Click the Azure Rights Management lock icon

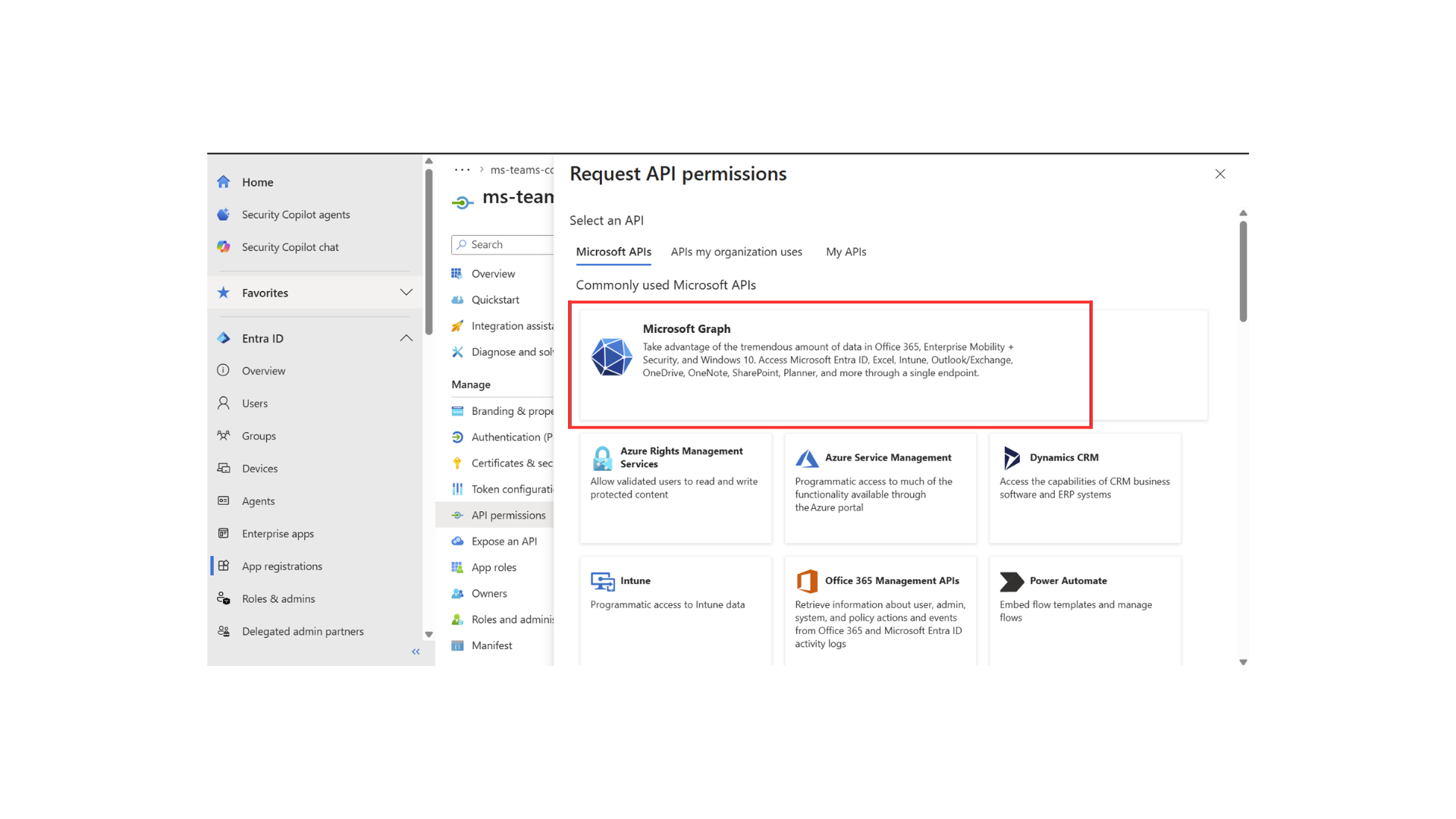tap(602, 458)
